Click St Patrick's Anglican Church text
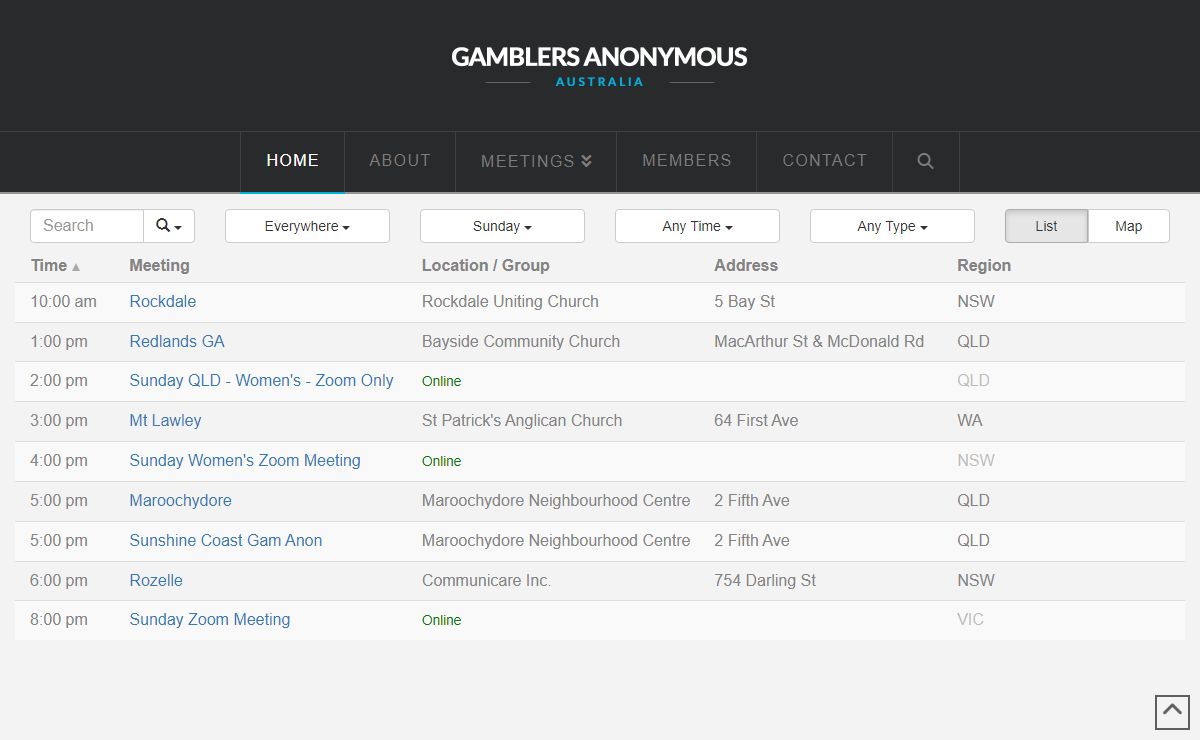 (x=522, y=420)
